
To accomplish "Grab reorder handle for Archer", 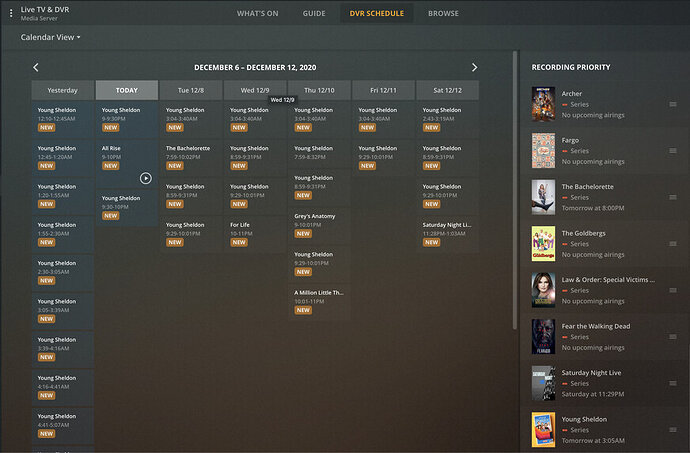I will (x=673, y=104).
